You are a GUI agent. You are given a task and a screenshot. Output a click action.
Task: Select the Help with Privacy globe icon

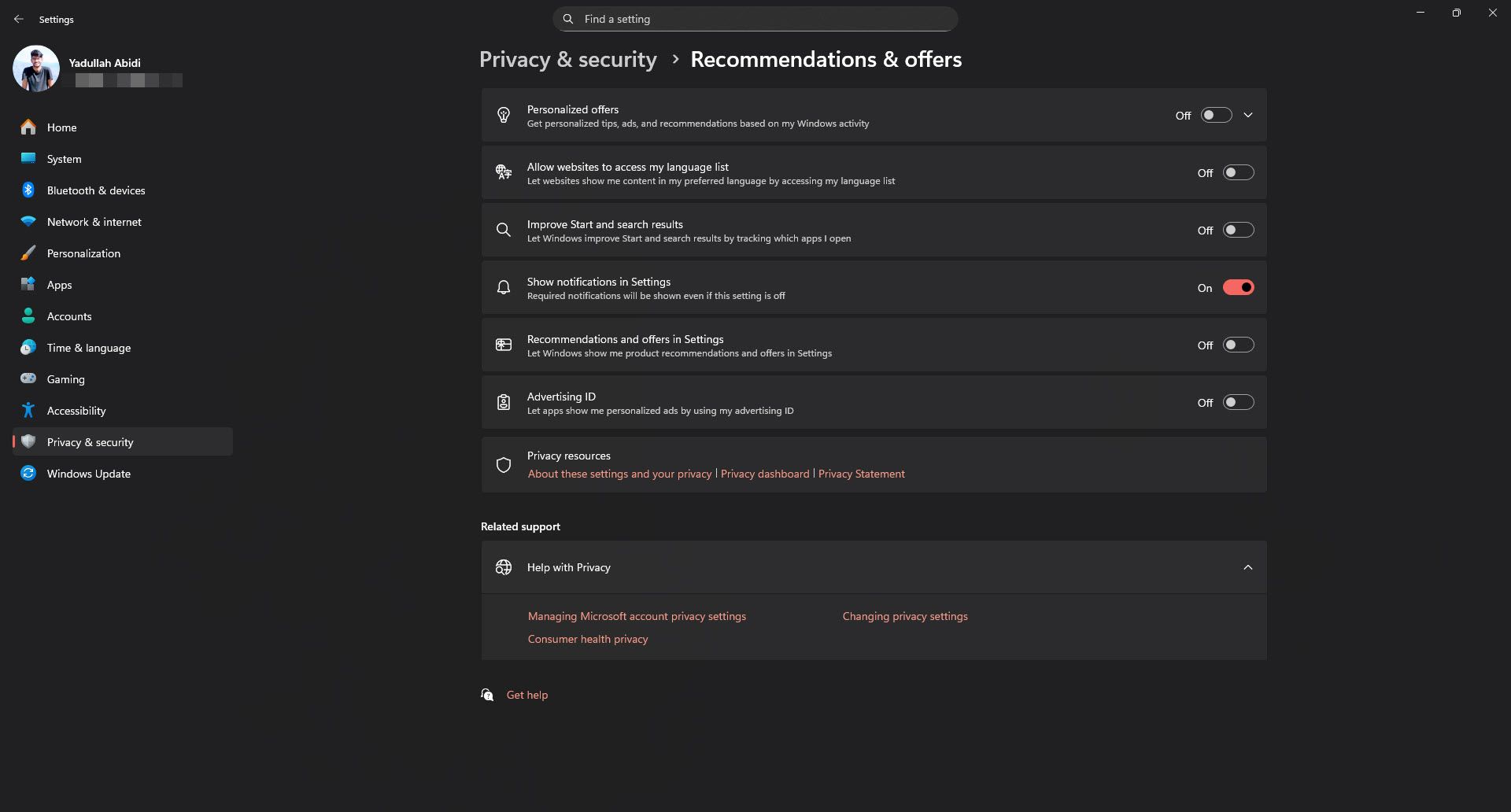tap(504, 567)
